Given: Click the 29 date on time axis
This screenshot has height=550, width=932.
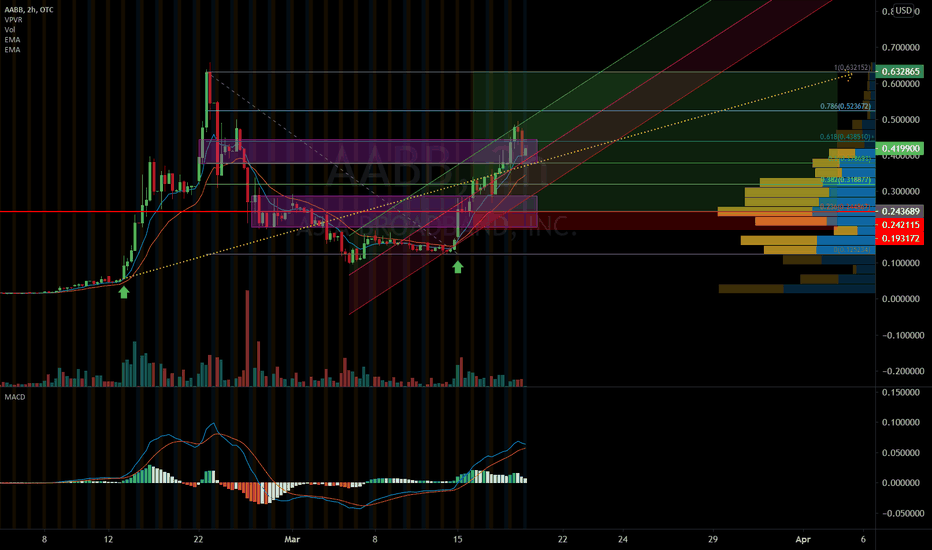Looking at the screenshot, I should click(x=713, y=539).
